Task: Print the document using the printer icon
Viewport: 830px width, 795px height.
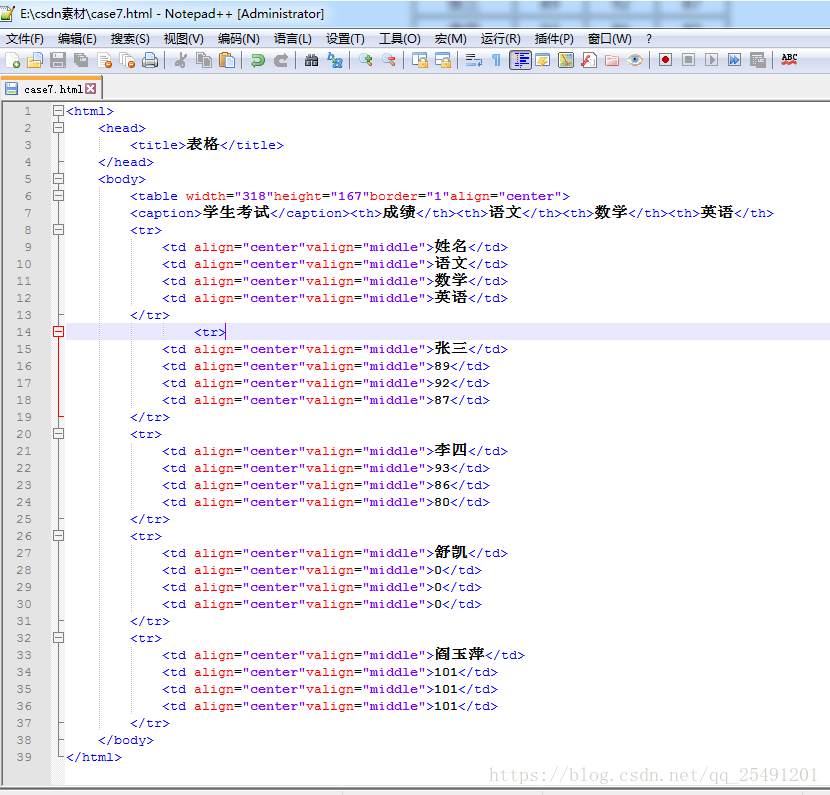Action: (x=150, y=60)
